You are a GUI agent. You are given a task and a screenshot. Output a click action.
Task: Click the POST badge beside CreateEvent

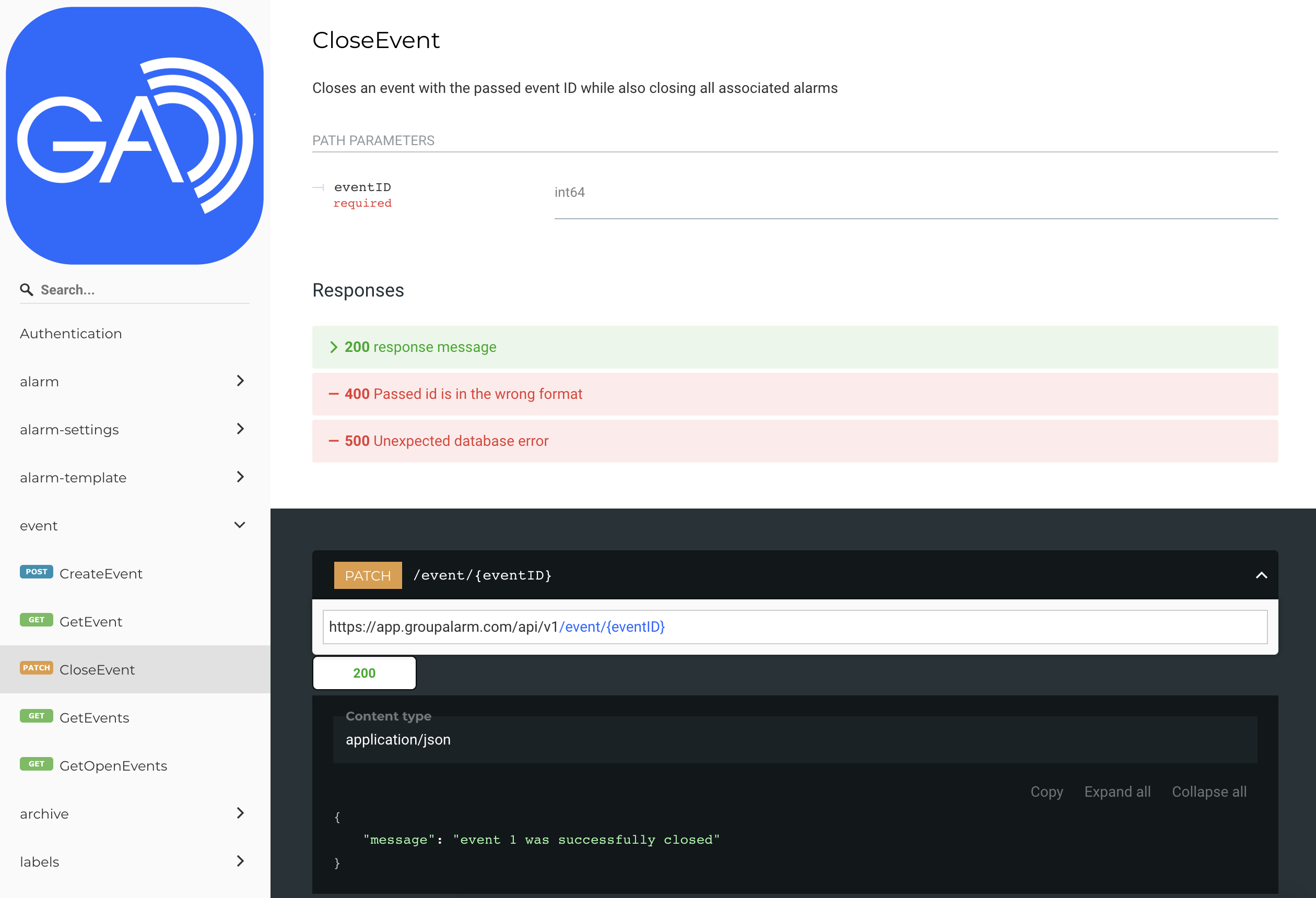coord(36,572)
